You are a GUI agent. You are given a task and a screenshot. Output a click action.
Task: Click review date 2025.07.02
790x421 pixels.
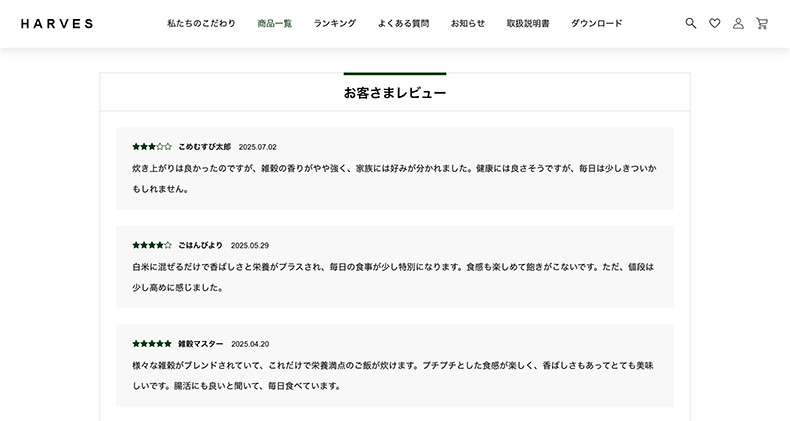click(257, 147)
